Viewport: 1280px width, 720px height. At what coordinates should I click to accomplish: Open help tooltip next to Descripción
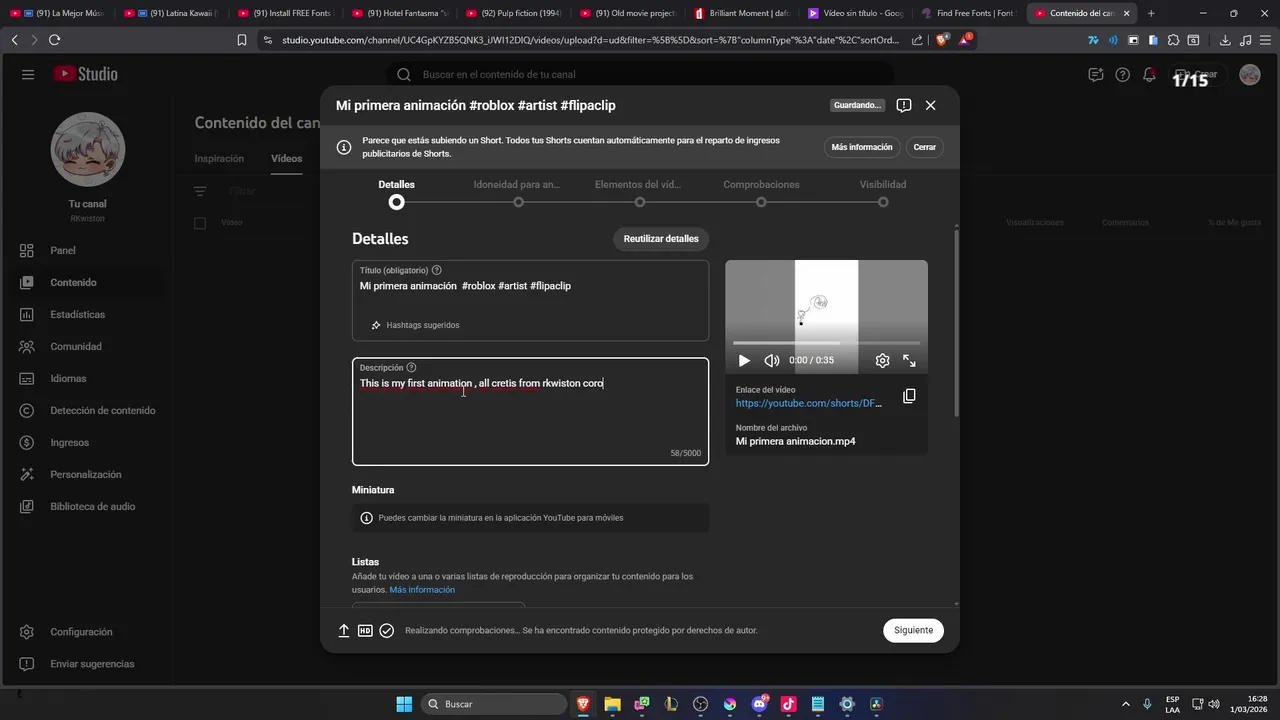click(x=411, y=368)
